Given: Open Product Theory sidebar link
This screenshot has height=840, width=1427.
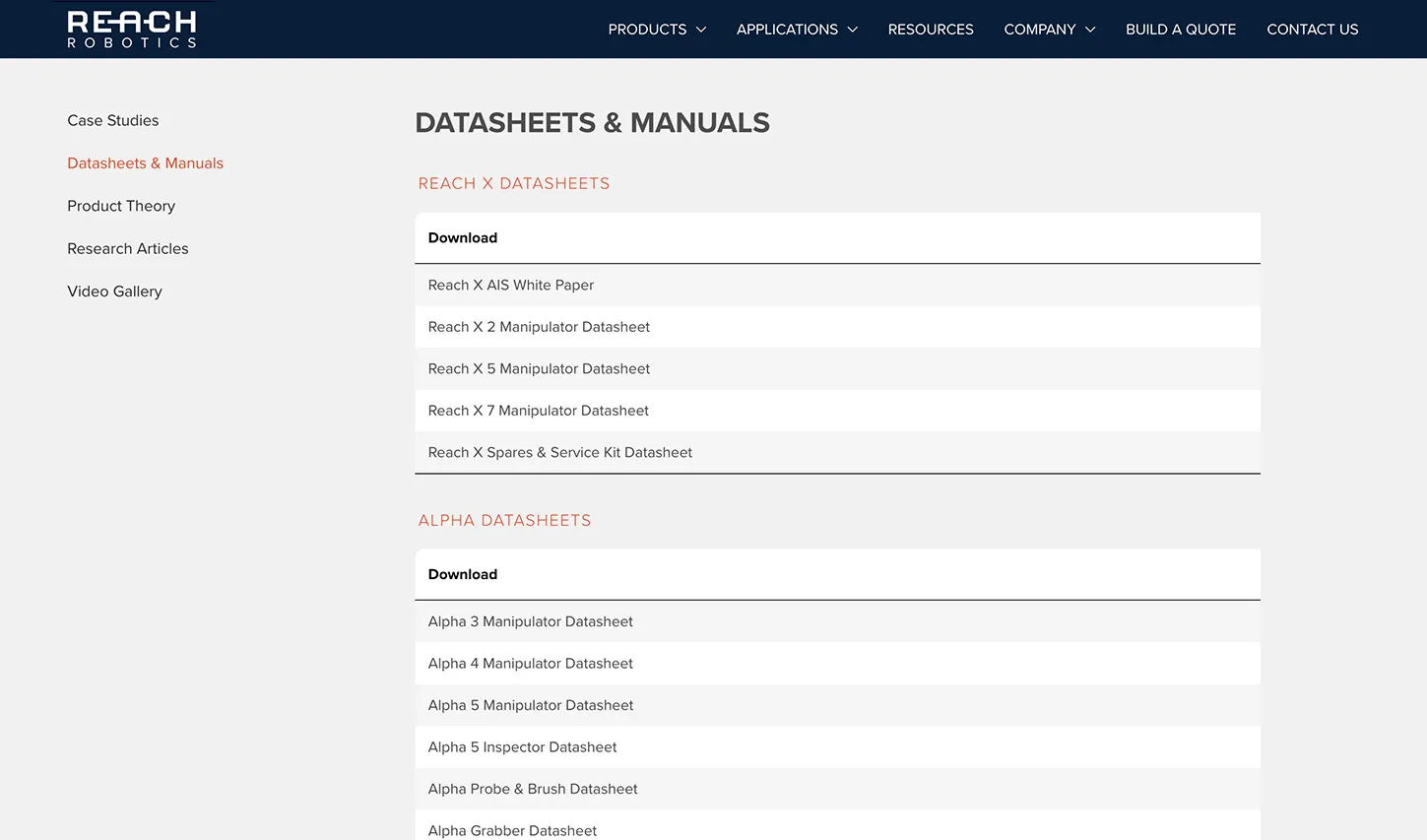Looking at the screenshot, I should (121, 206).
